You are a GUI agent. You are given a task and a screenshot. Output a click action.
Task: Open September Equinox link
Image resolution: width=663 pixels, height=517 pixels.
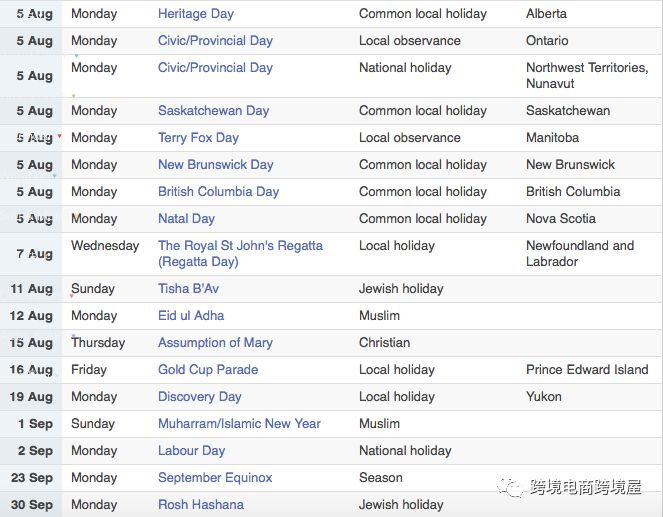(215, 478)
